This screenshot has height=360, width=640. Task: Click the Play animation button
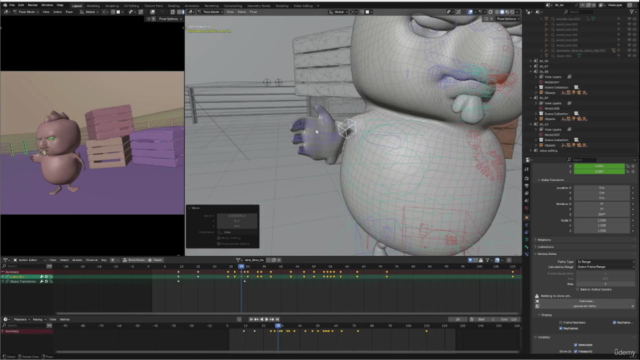267,319
